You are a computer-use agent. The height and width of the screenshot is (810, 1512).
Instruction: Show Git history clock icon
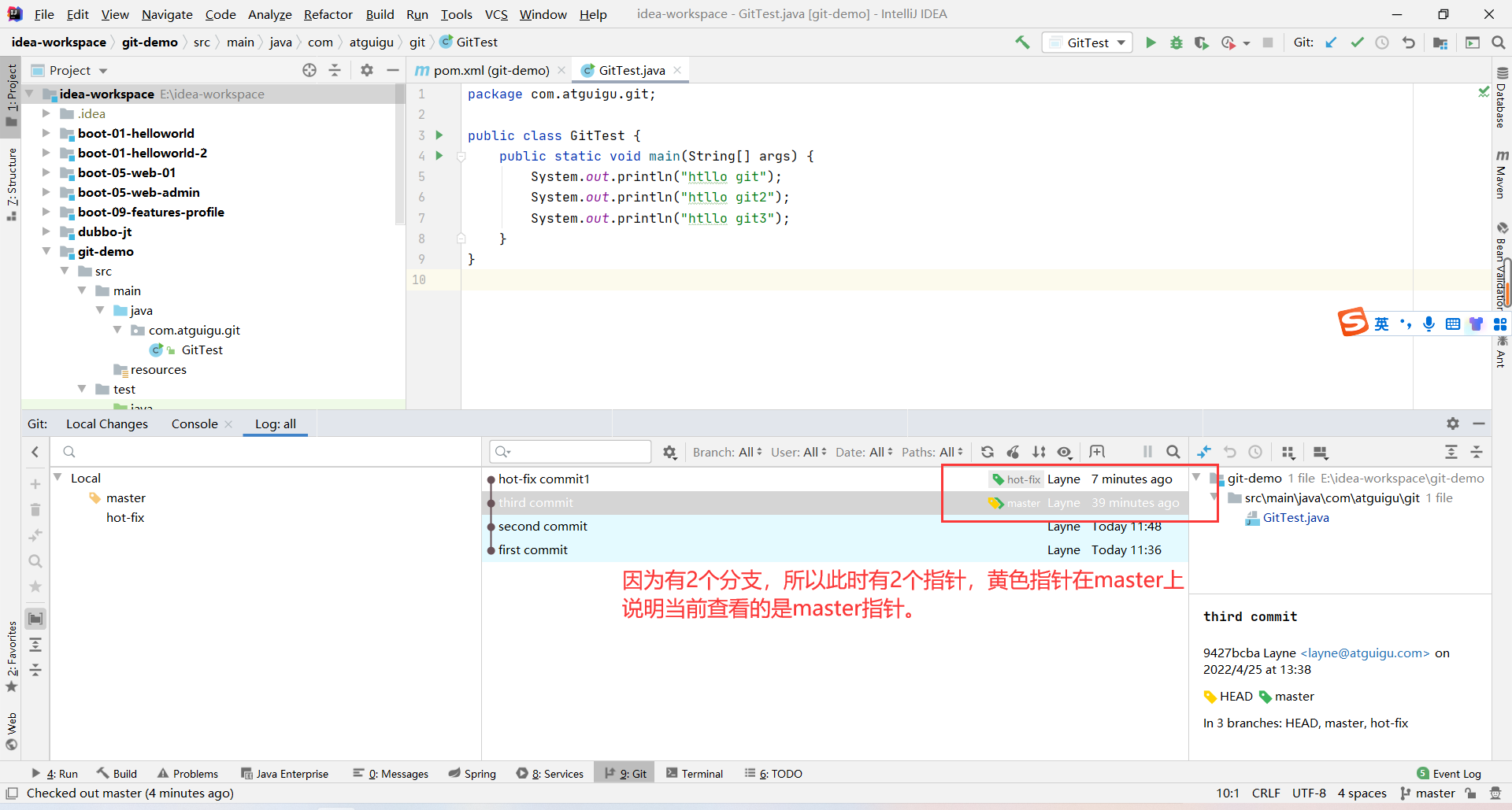coord(1382,43)
